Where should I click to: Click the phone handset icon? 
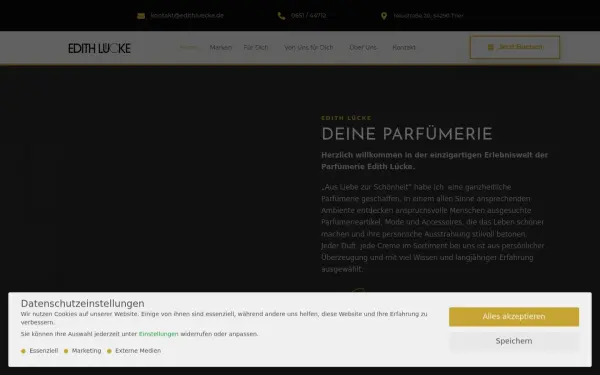[281, 16]
